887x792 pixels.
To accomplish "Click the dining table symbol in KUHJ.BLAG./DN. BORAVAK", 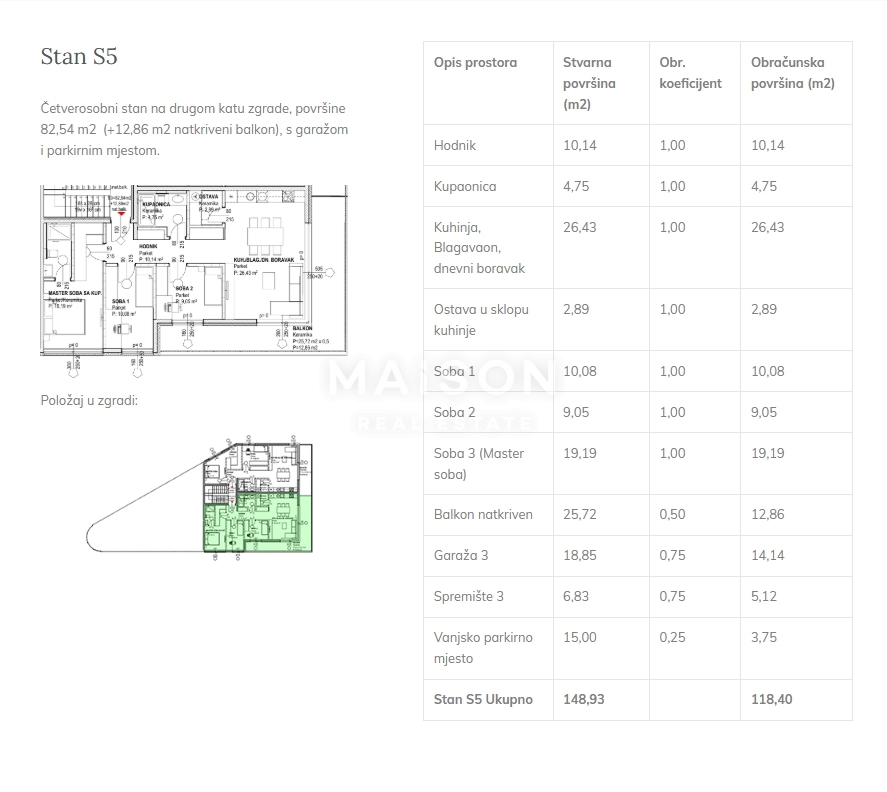I will [263, 235].
